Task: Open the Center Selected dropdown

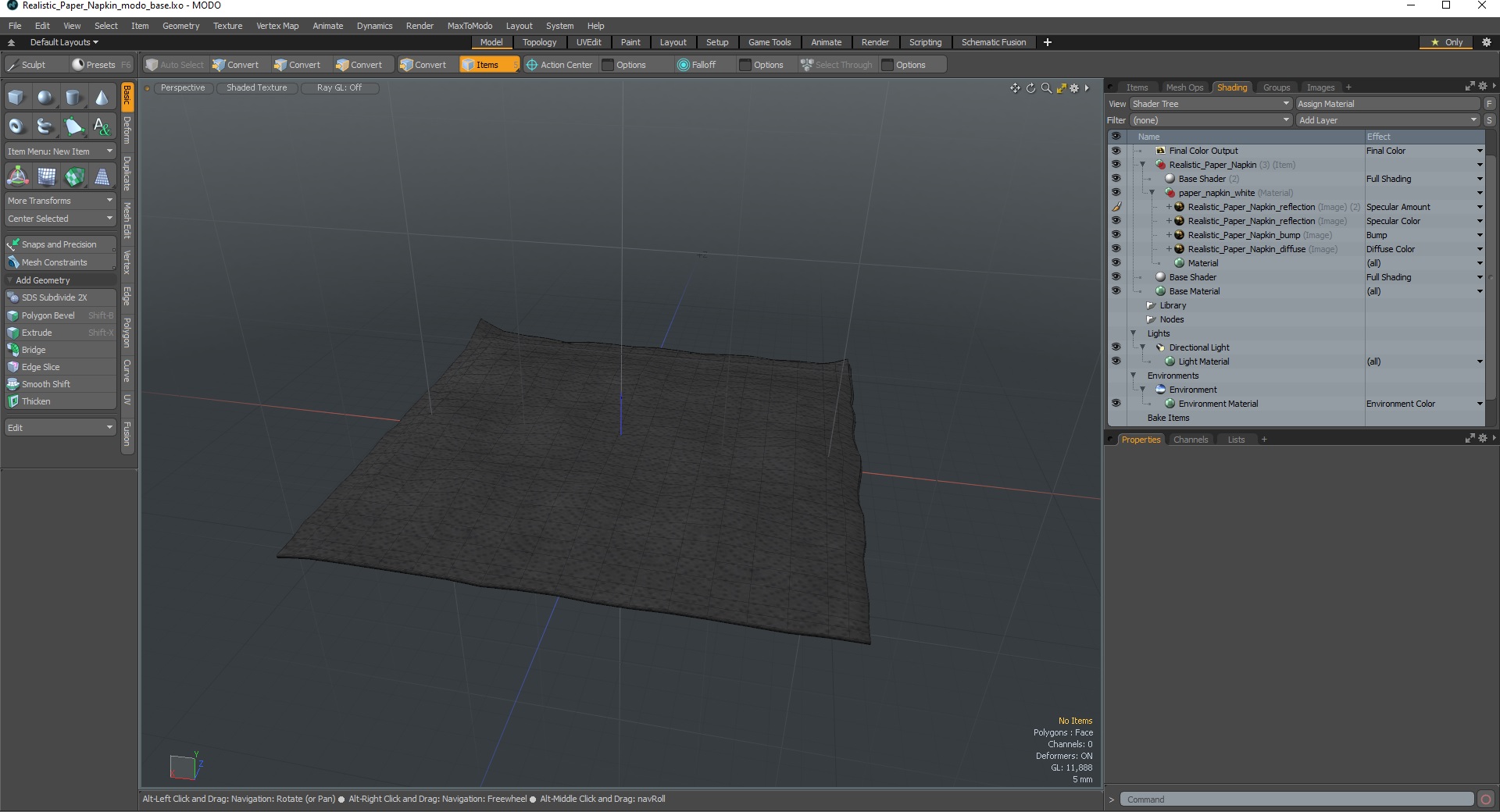Action: click(60, 219)
